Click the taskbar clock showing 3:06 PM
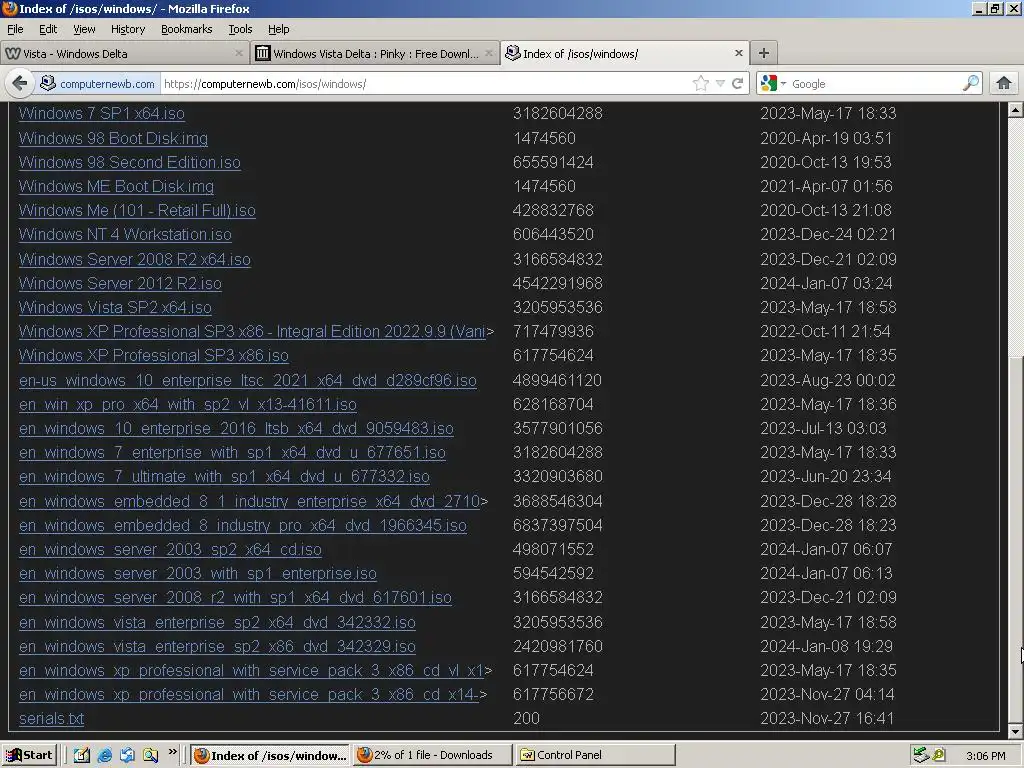The image size is (1024, 768). [985, 756]
